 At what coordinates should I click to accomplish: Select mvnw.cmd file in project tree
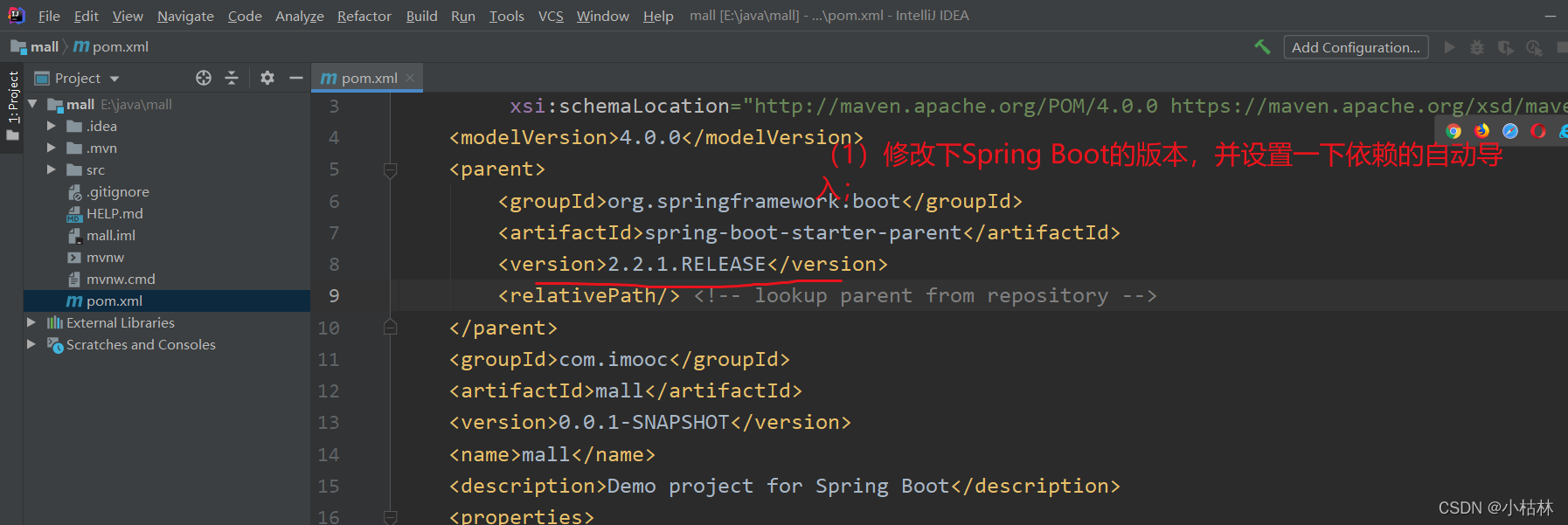click(121, 279)
